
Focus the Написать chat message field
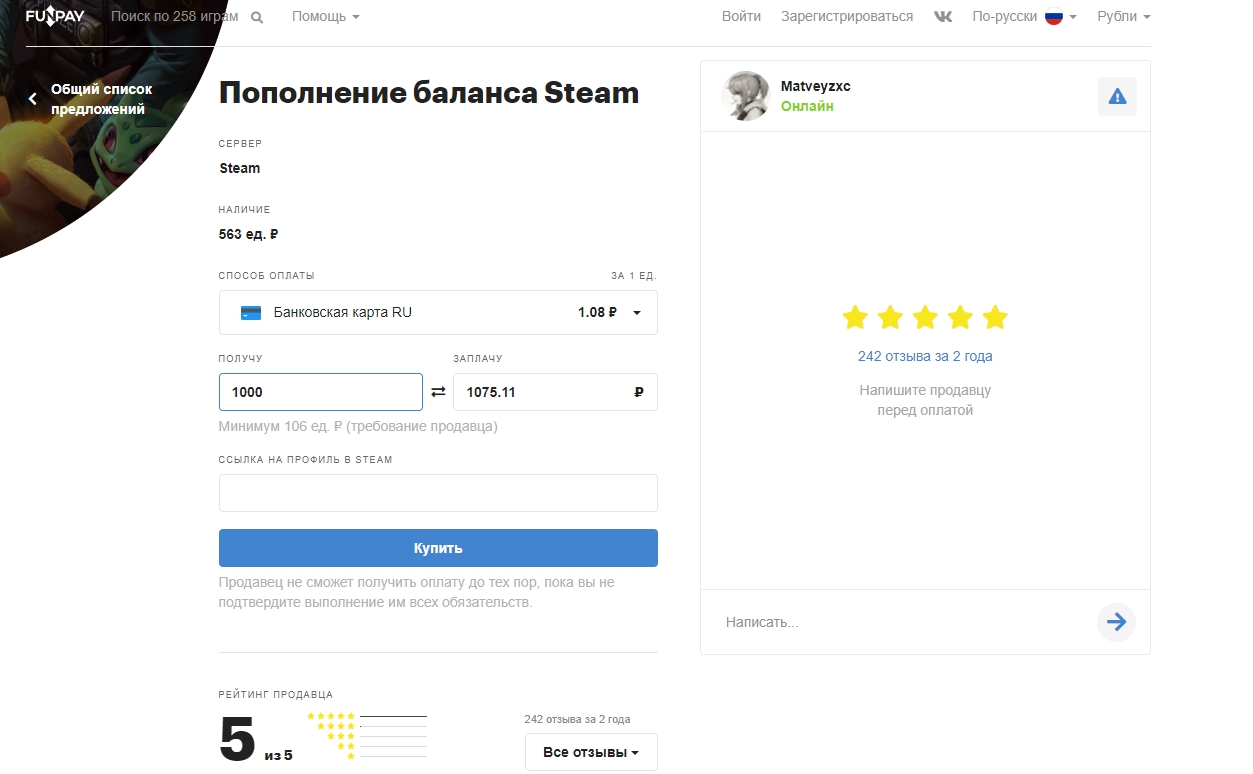click(900, 622)
